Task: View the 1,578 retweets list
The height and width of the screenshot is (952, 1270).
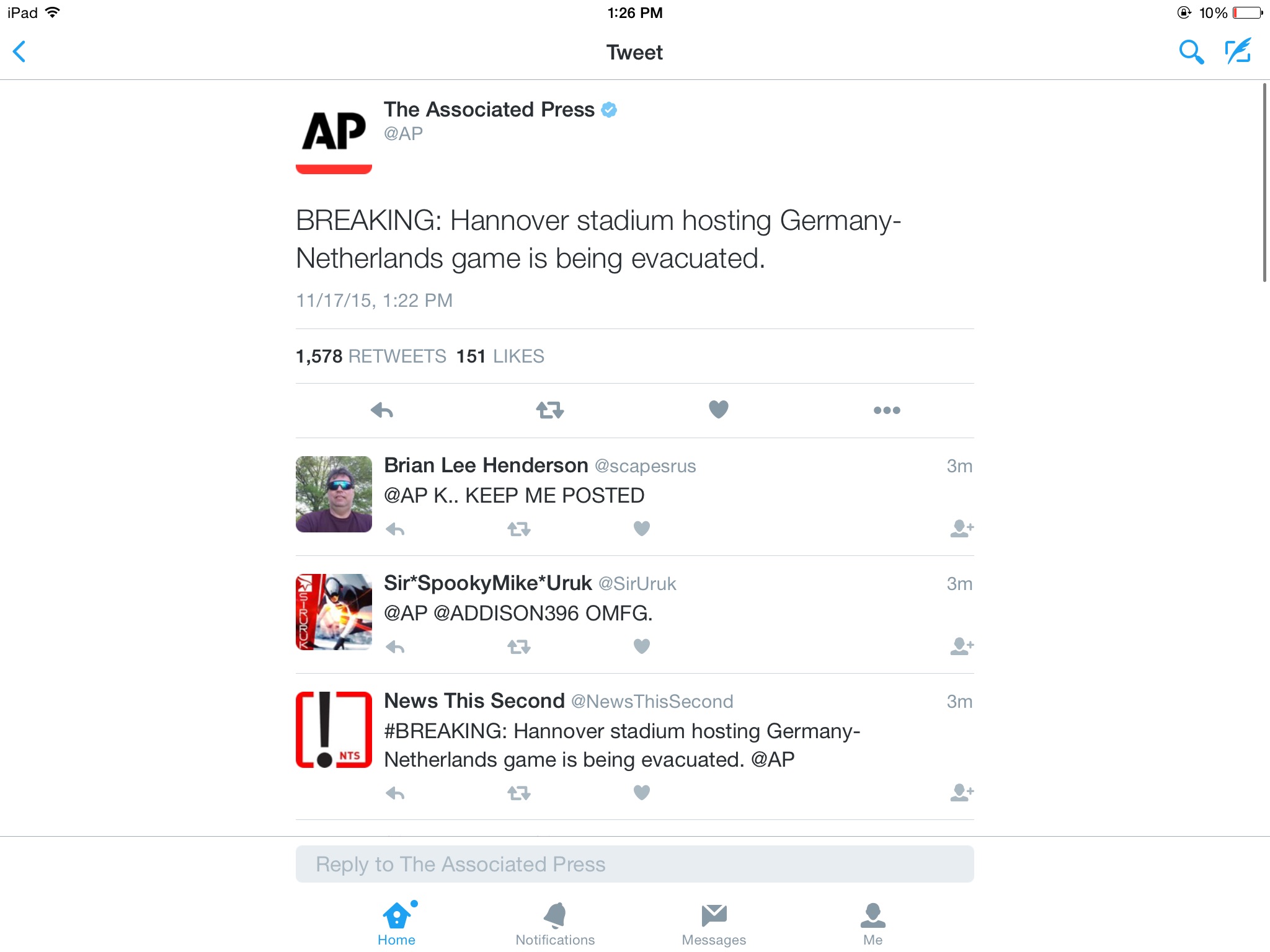Action: coord(371,356)
